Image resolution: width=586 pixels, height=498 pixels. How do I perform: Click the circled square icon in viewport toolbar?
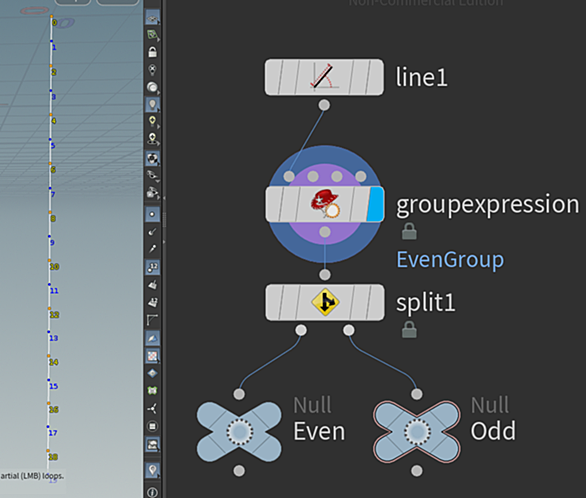(152, 426)
